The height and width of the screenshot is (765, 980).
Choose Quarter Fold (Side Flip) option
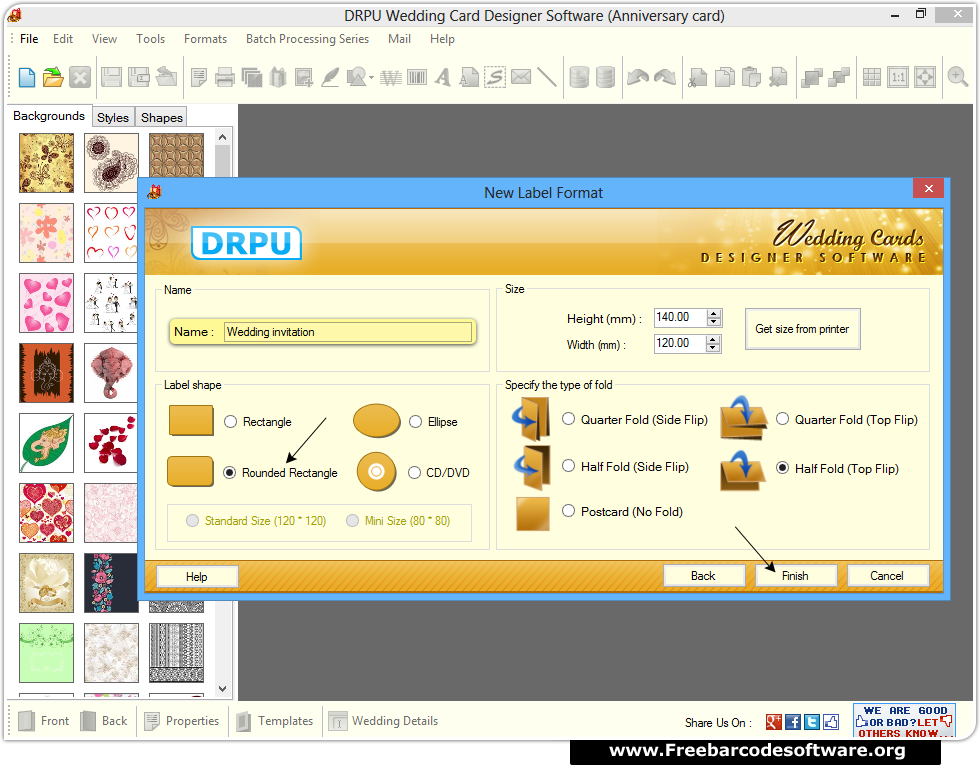coord(568,419)
